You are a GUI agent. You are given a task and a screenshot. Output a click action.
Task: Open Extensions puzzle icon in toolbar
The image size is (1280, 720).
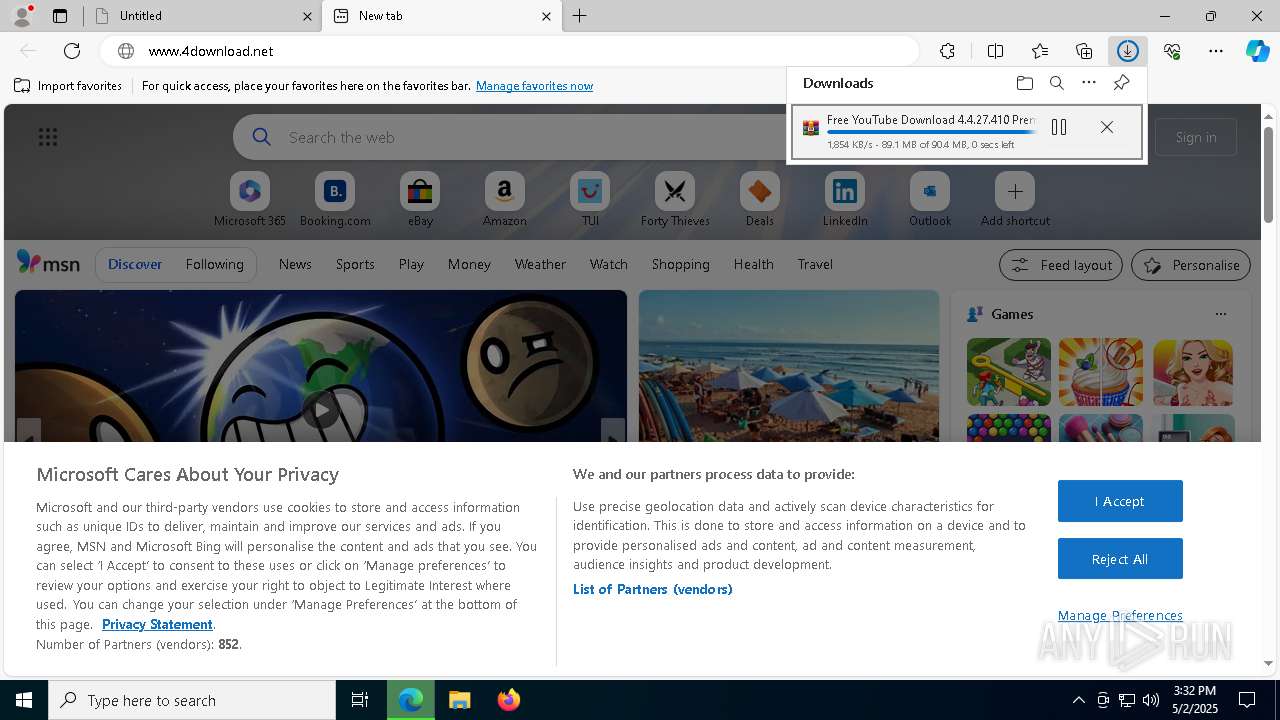(x=947, y=51)
